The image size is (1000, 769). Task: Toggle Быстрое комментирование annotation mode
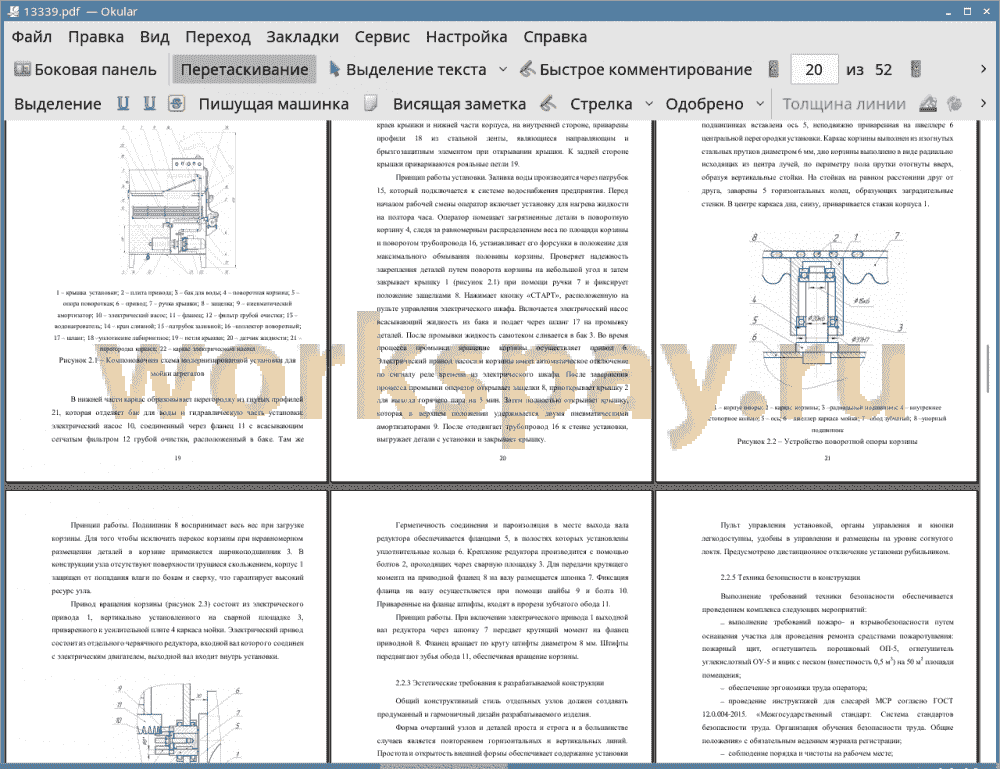(x=636, y=70)
